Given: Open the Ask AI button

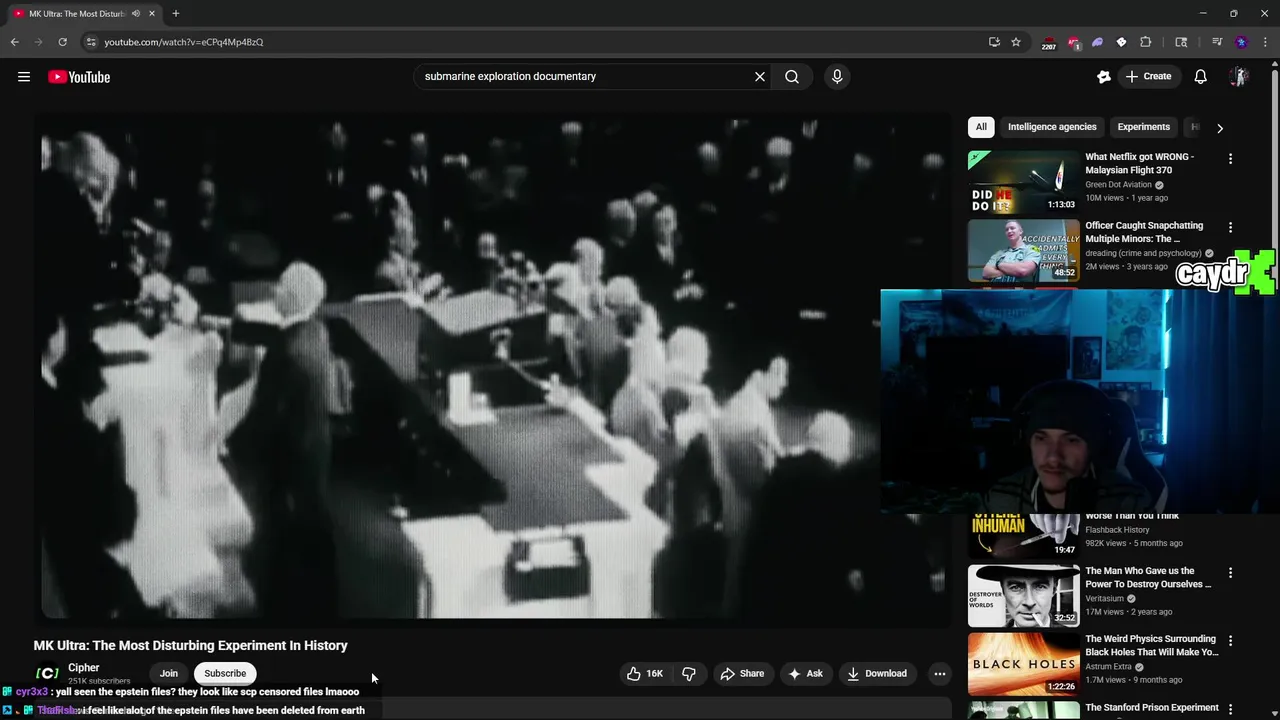Looking at the screenshot, I should tap(806, 674).
